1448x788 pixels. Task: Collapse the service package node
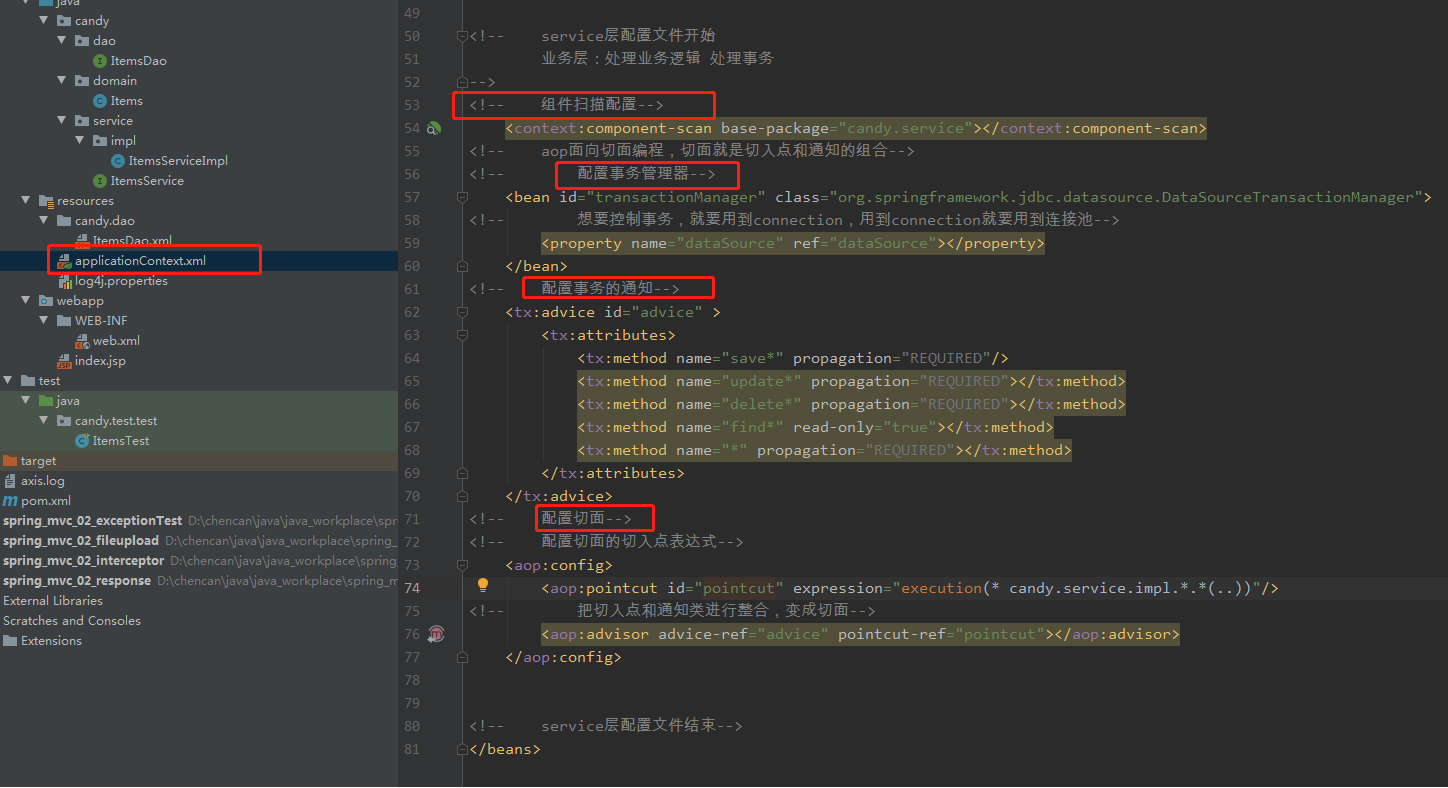point(61,121)
